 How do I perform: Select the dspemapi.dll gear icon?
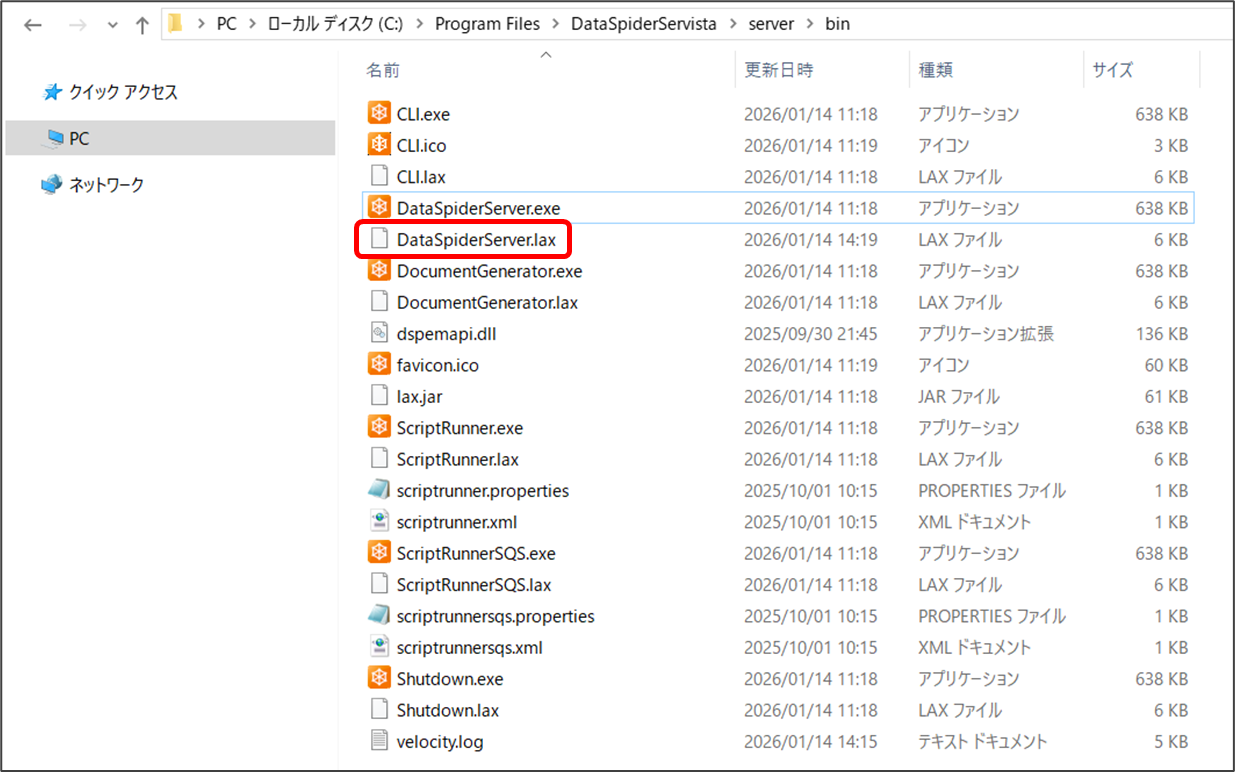coord(379,333)
